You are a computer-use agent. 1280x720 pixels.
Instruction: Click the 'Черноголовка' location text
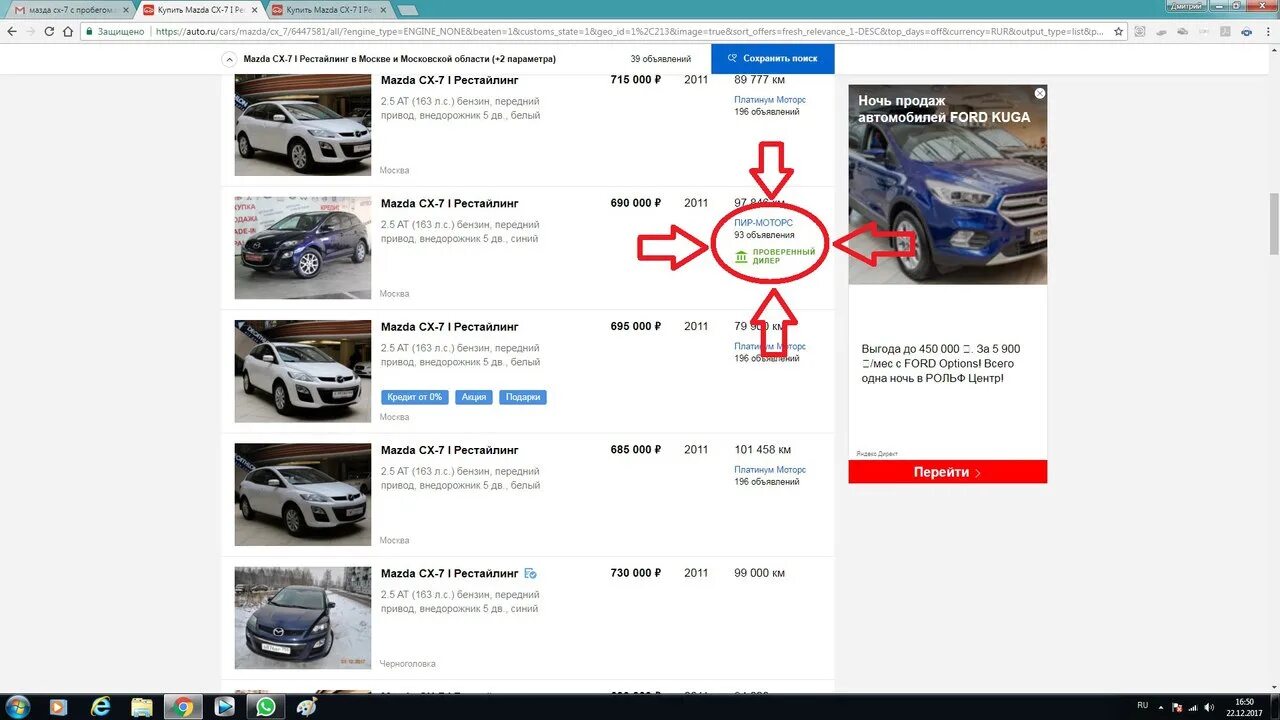pos(408,664)
